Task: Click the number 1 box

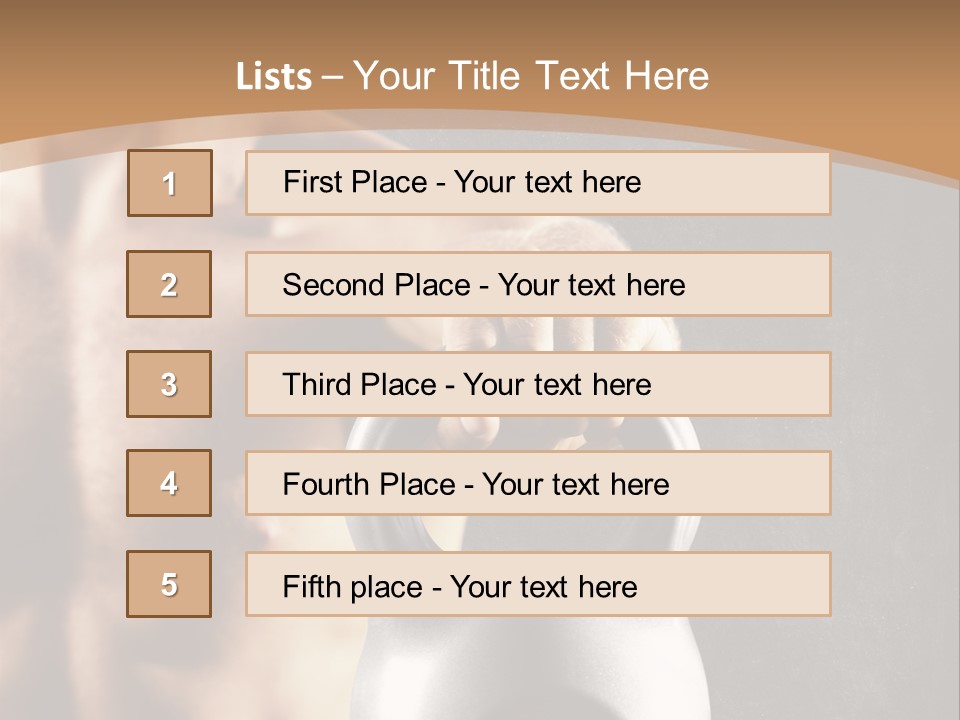Action: pyautogui.click(x=170, y=183)
